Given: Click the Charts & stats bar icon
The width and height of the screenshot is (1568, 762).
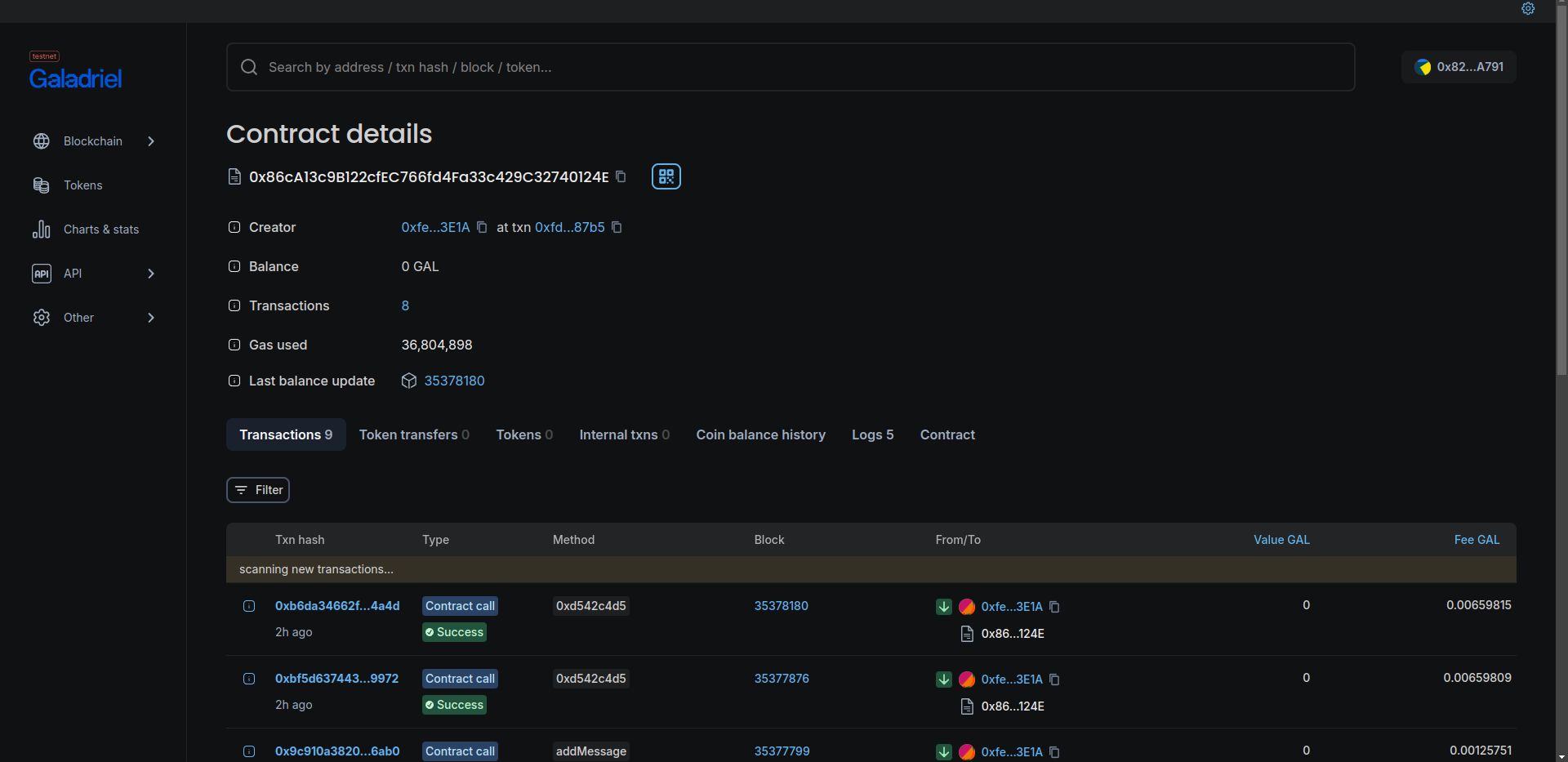Looking at the screenshot, I should tap(42, 229).
